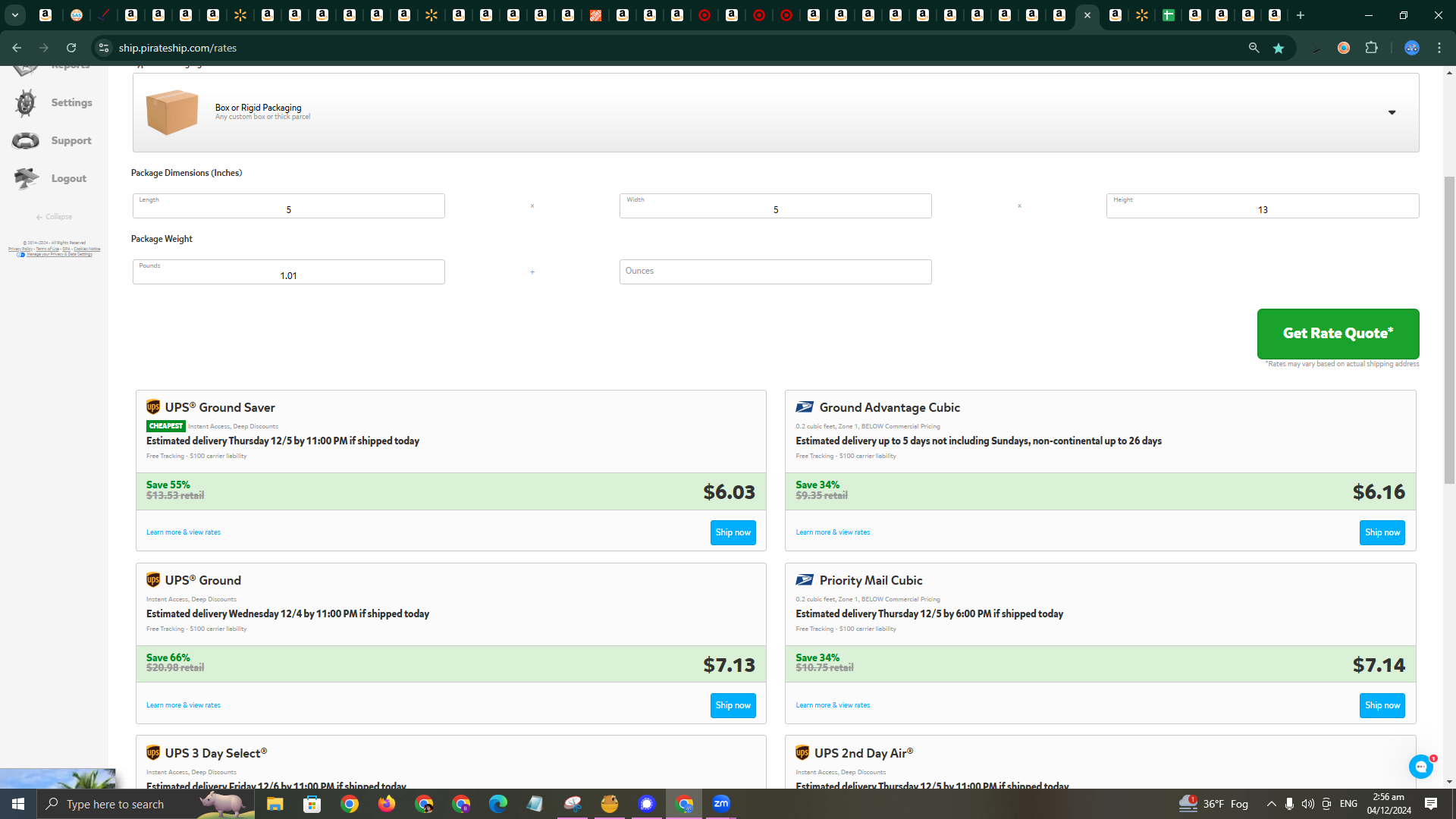Click the Support sidebar label
Viewport: 1456px width, 819px height.
point(71,141)
